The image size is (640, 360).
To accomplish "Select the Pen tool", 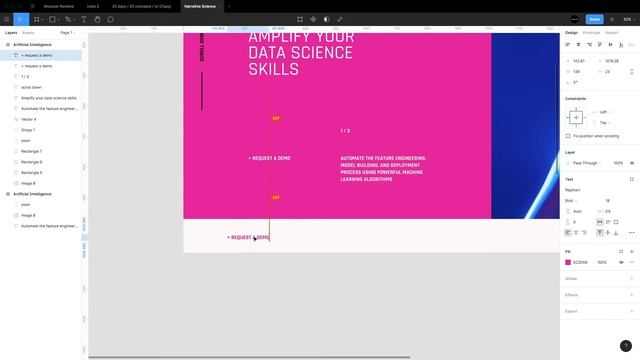I will 68,19.
